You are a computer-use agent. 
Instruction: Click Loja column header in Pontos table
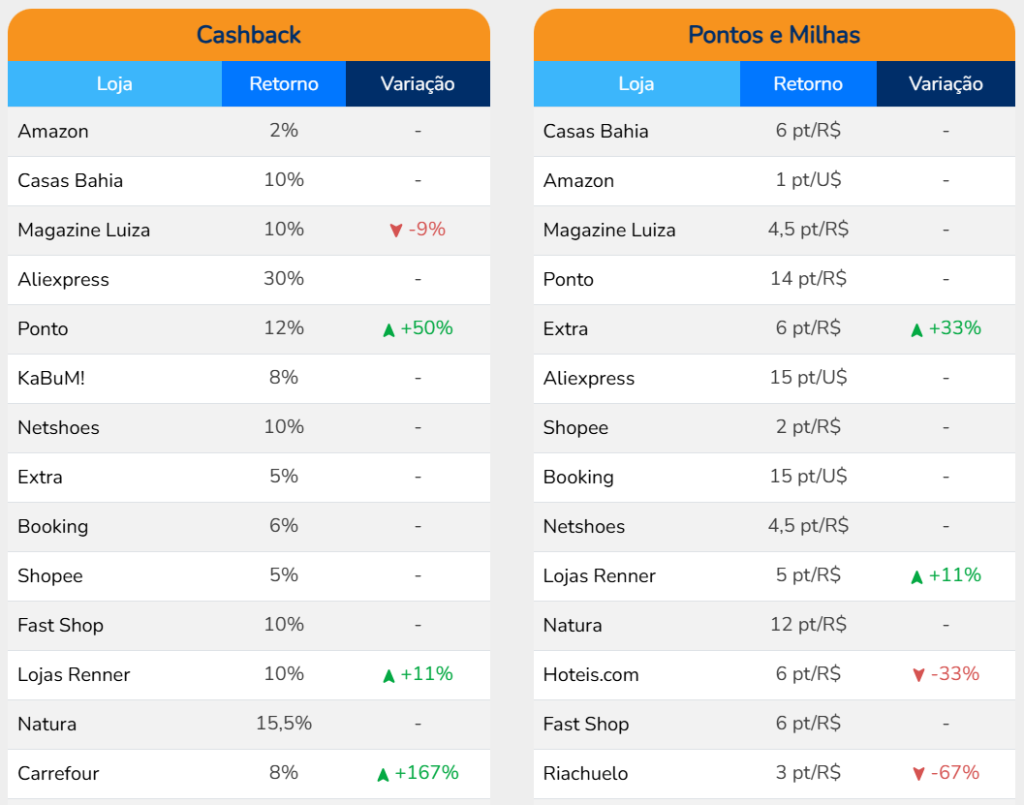[x=636, y=84]
